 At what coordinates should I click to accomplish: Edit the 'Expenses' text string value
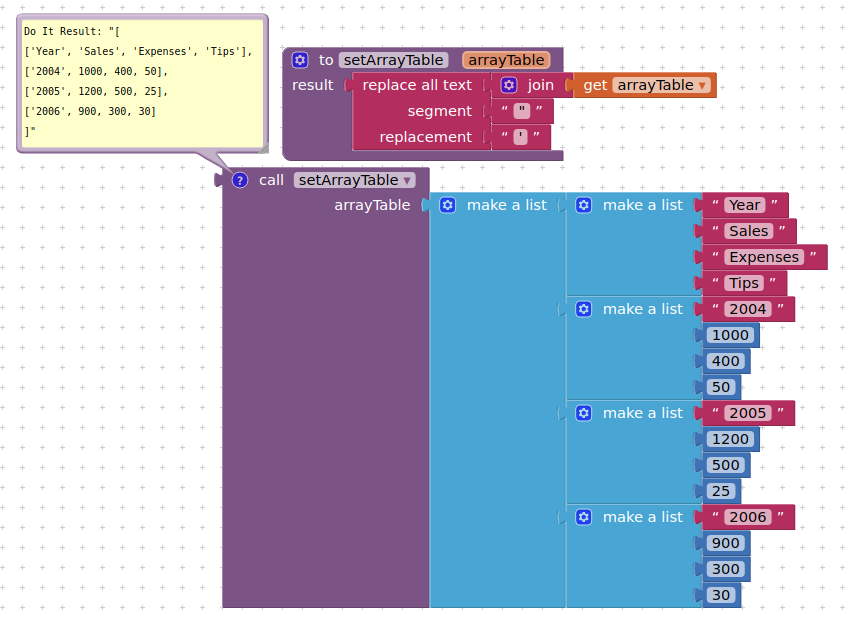[x=764, y=257]
